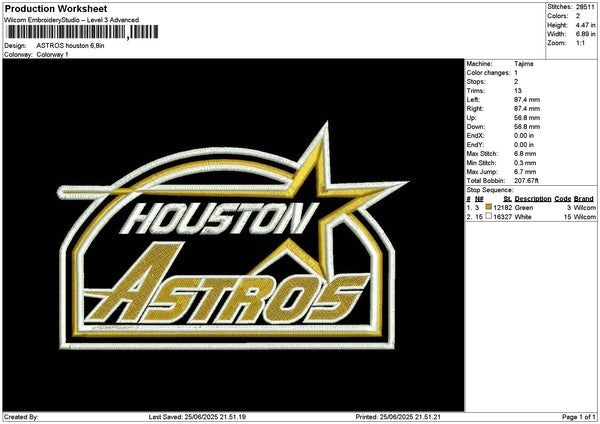Click the 'Stop Sequence:' heading
The image size is (600, 424).
click(x=490, y=190)
